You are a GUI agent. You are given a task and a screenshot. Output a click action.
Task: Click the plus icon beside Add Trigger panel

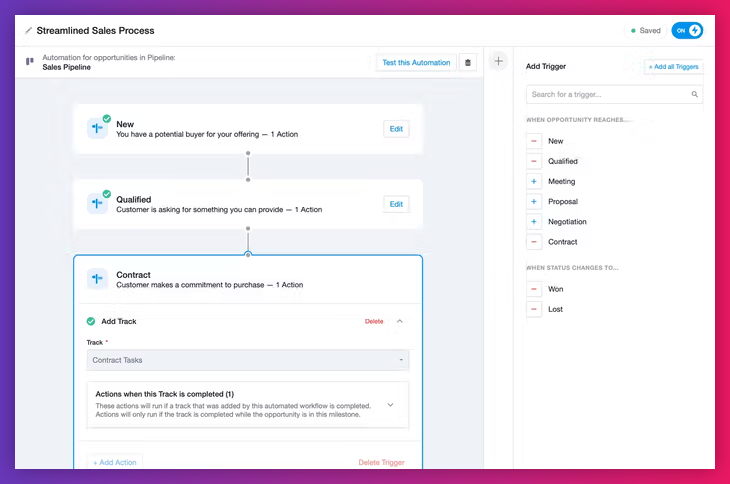tap(498, 61)
